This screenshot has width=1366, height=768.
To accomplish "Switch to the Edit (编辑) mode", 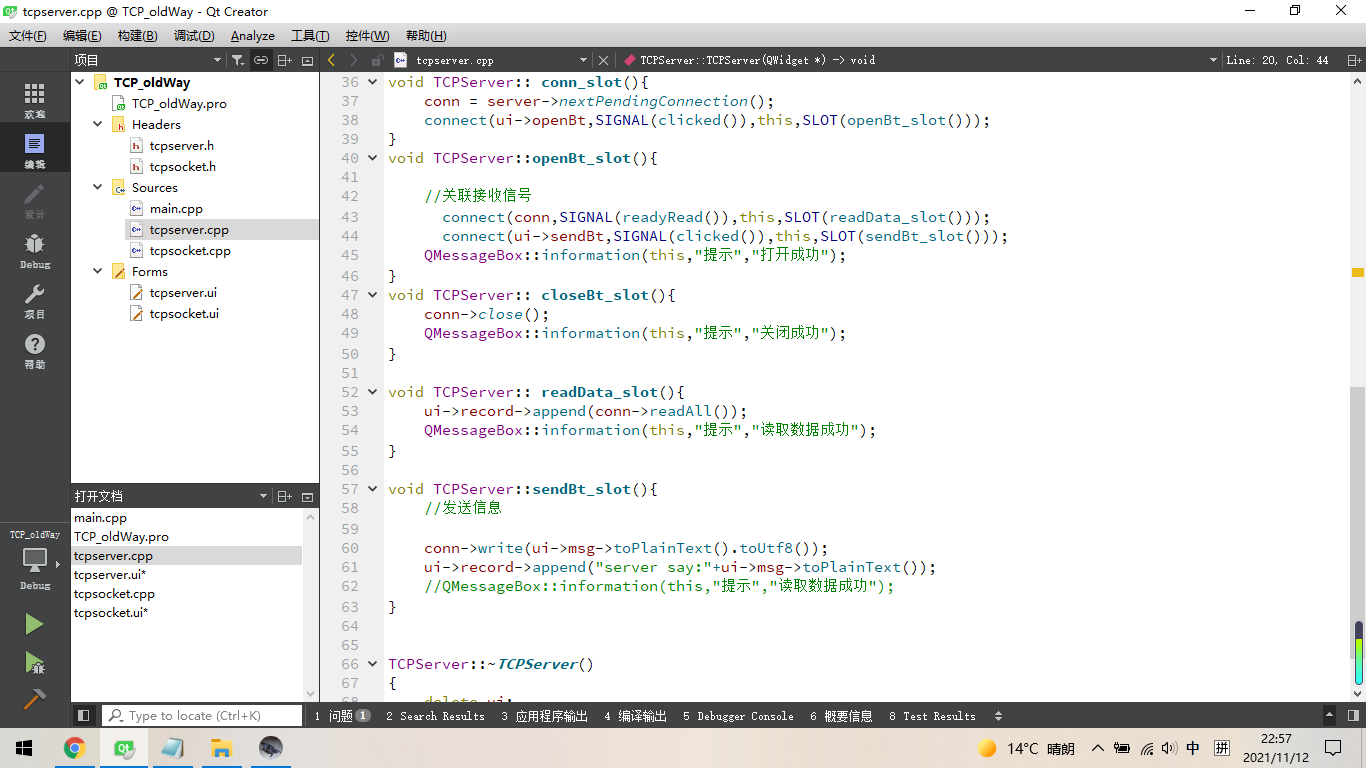I will point(34,150).
